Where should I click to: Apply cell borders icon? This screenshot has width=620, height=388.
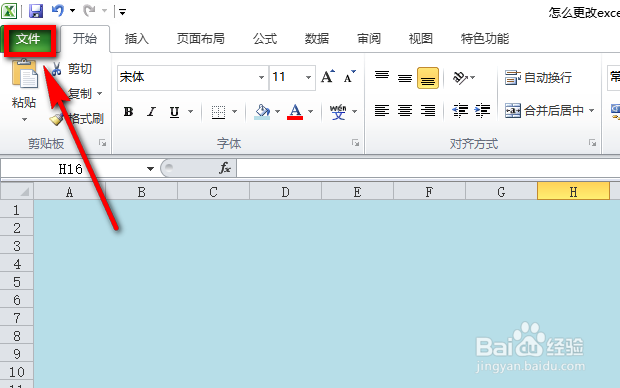(x=218, y=112)
